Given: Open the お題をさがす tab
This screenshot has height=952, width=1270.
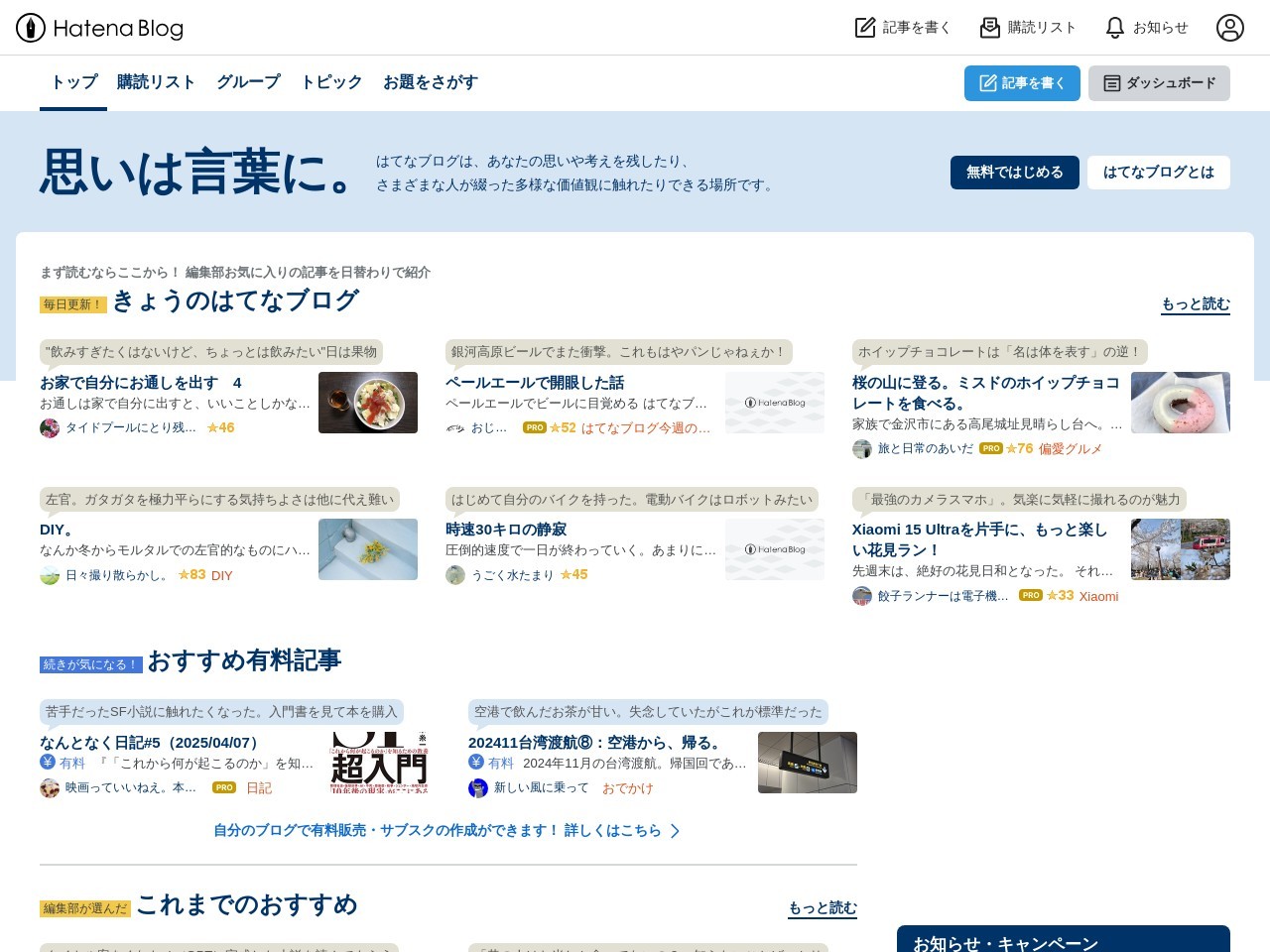Looking at the screenshot, I should pyautogui.click(x=431, y=82).
